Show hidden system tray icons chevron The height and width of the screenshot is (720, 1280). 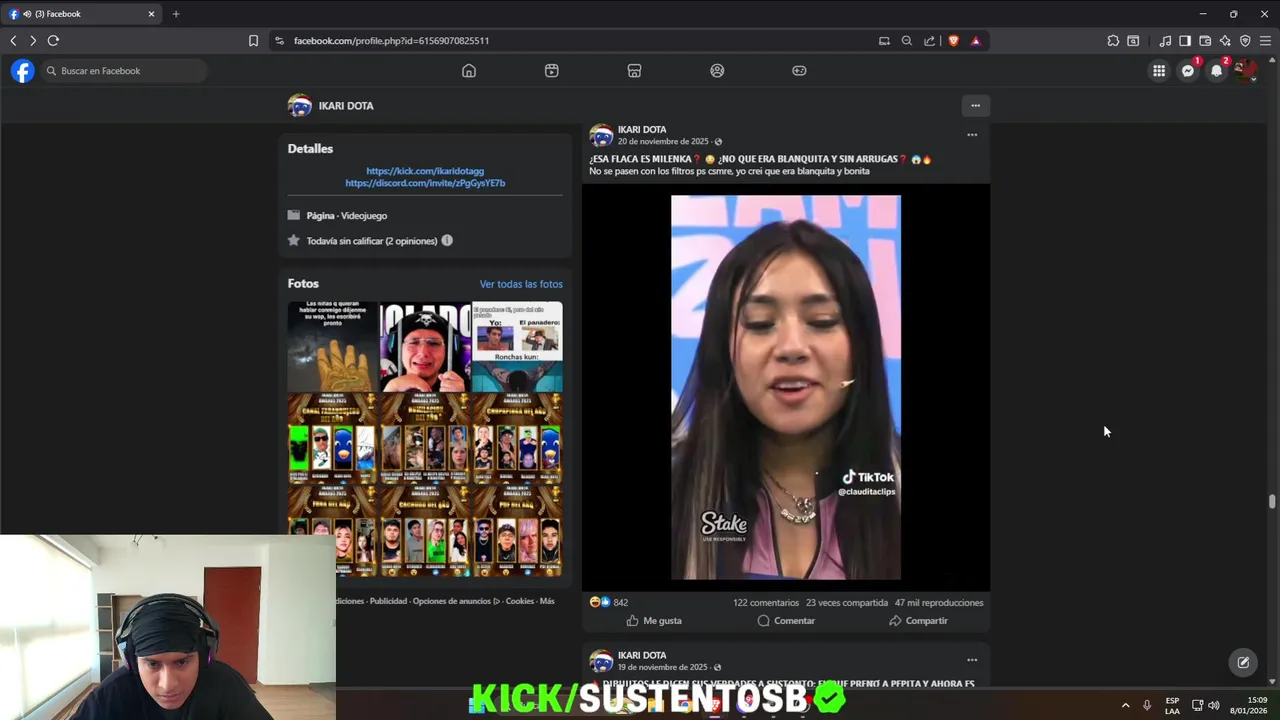click(x=1125, y=705)
